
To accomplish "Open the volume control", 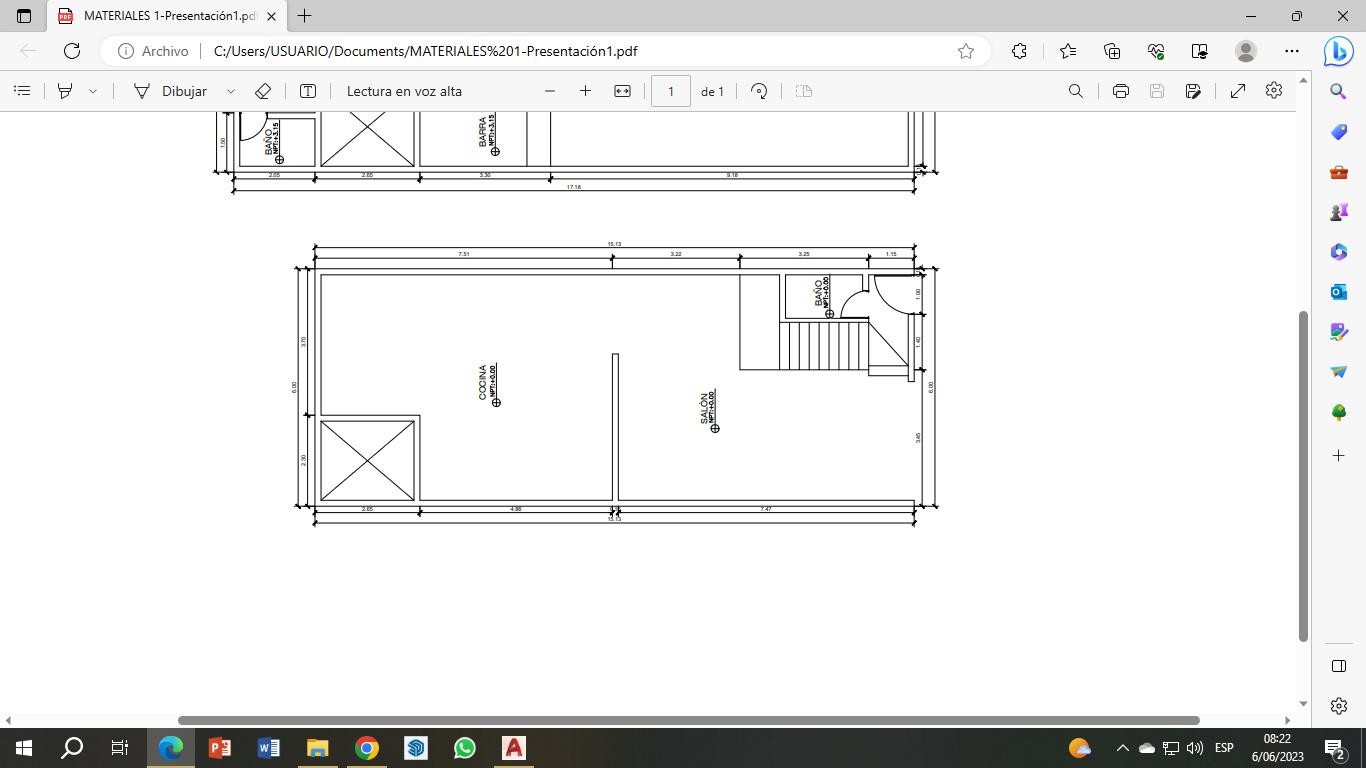I will 1195,748.
